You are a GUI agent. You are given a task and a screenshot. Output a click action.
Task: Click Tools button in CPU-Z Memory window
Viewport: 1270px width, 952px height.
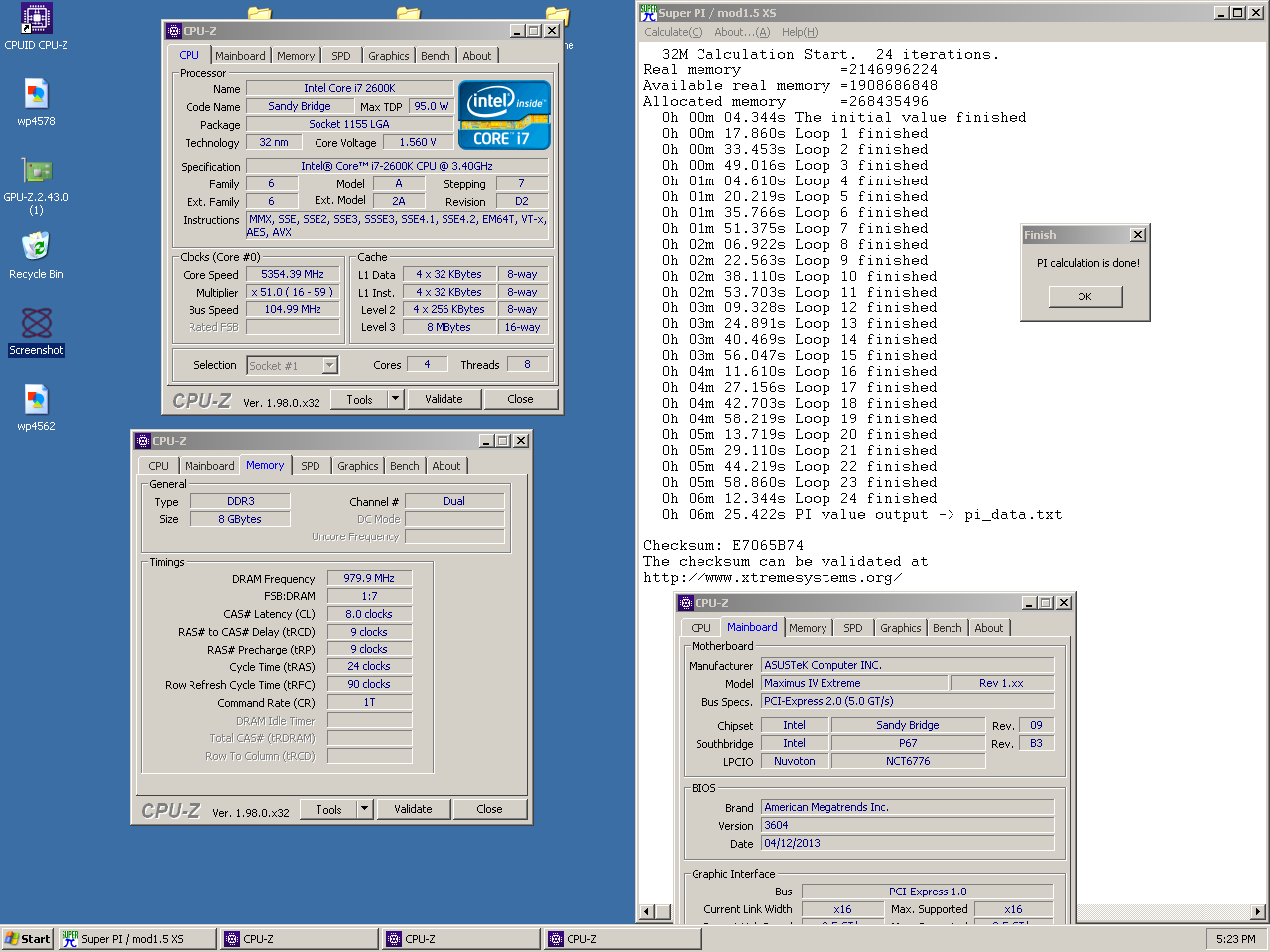point(329,809)
